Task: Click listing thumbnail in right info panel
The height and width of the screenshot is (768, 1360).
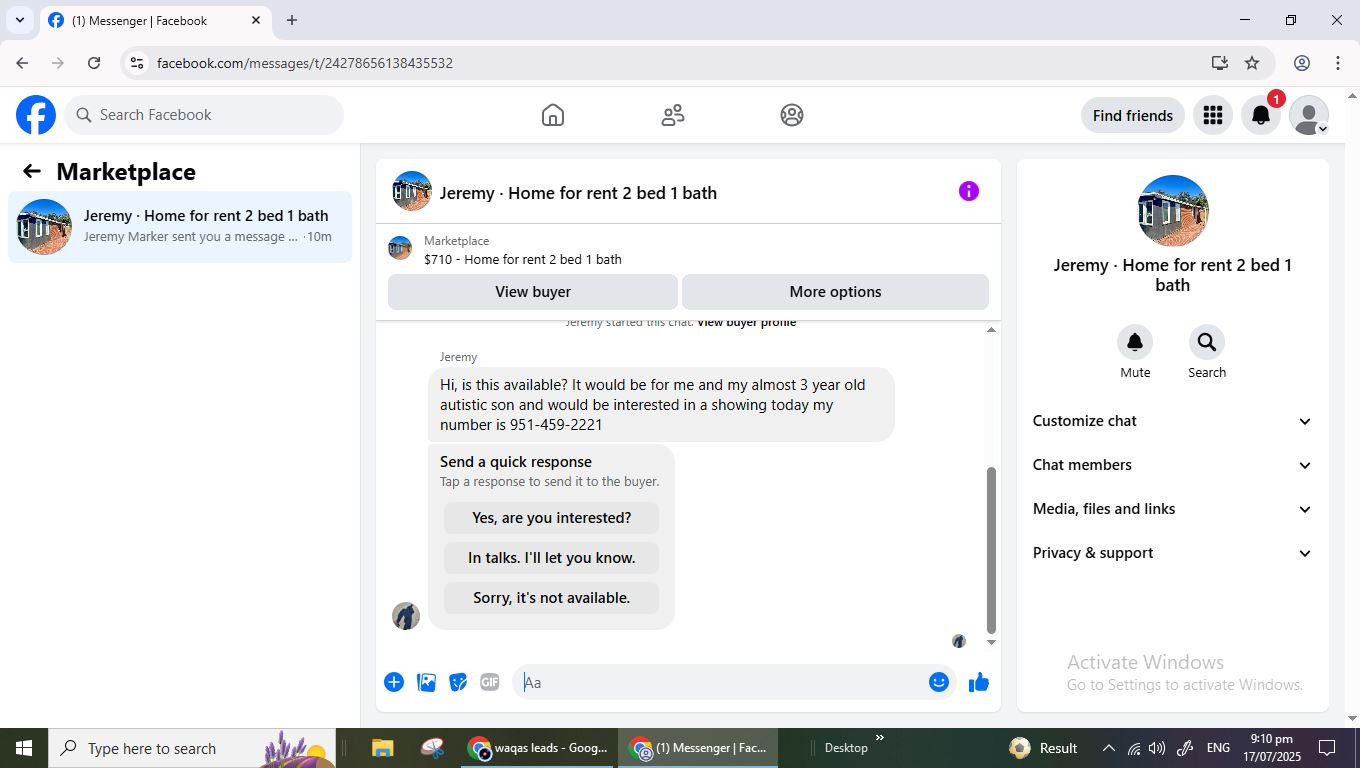Action: 1173,211
